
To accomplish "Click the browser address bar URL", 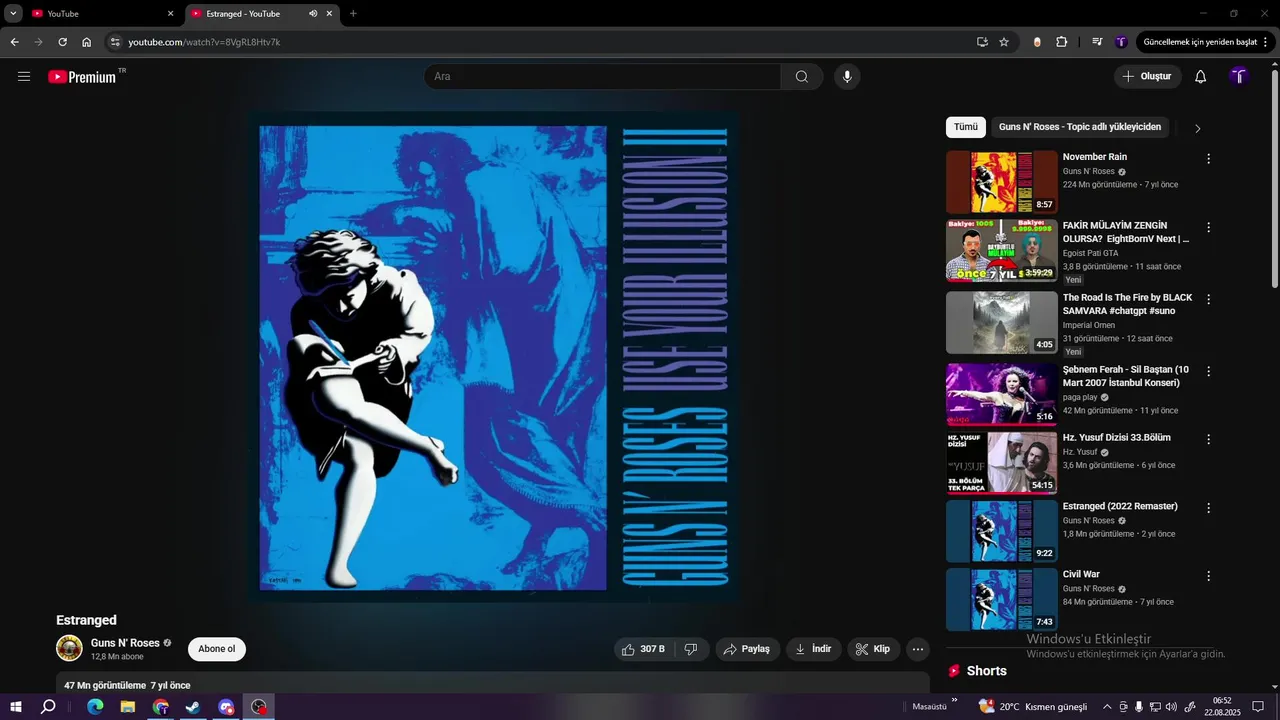I will (204, 42).
